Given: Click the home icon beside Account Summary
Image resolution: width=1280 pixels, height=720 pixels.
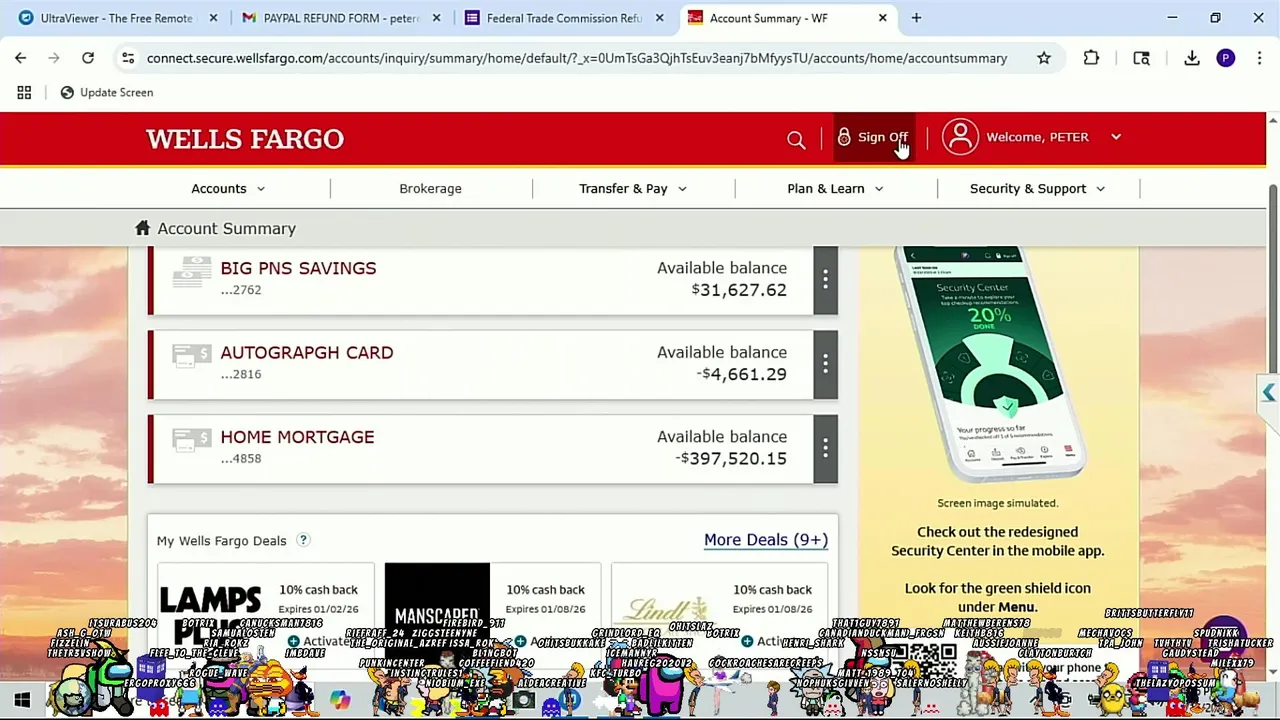Looking at the screenshot, I should (143, 228).
